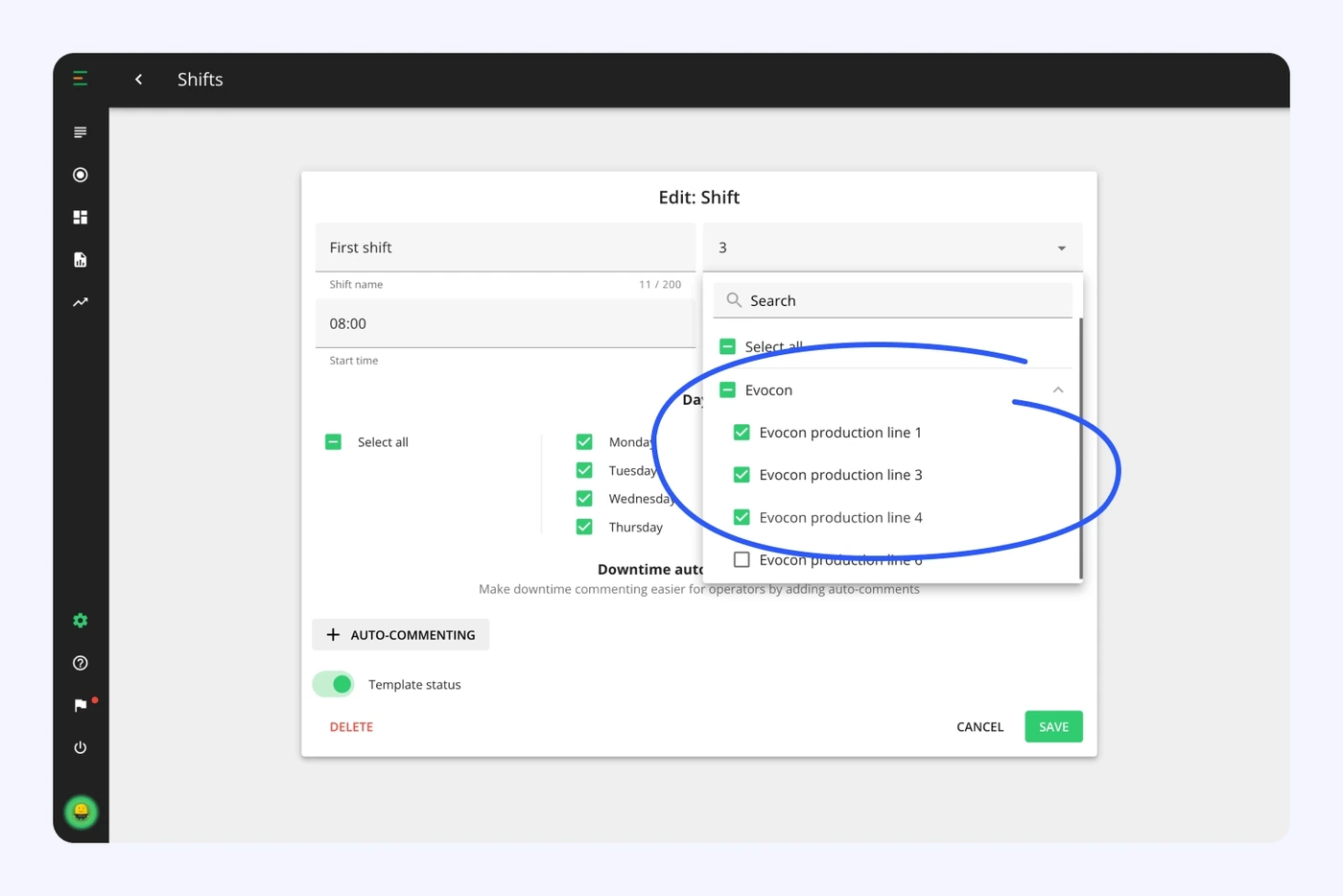1343x896 pixels.
Task: Open the help question mark icon
Action: [81, 663]
